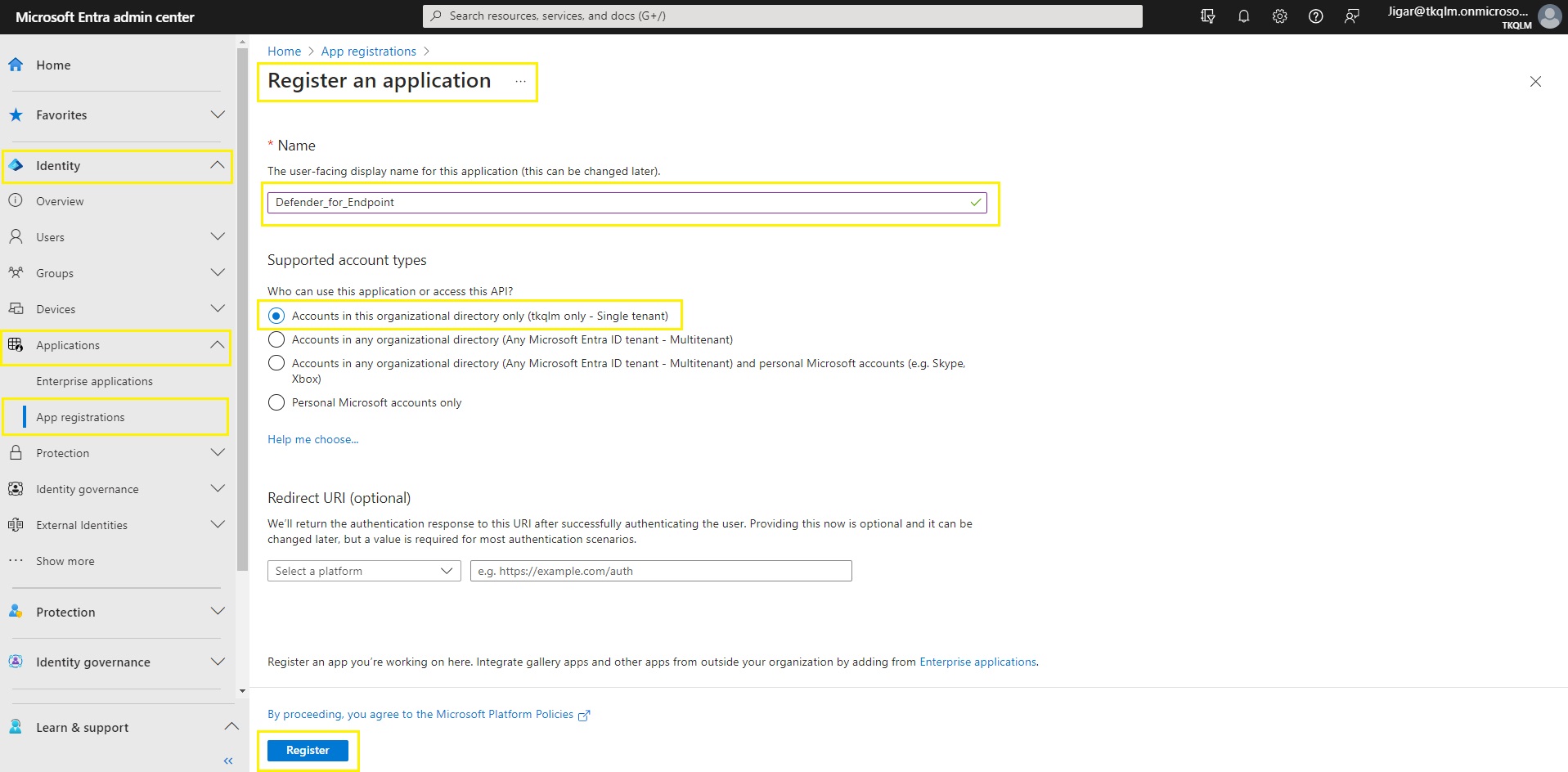Click the Redirect URI input field
Viewport: 1568px width, 772px height.
(x=661, y=571)
